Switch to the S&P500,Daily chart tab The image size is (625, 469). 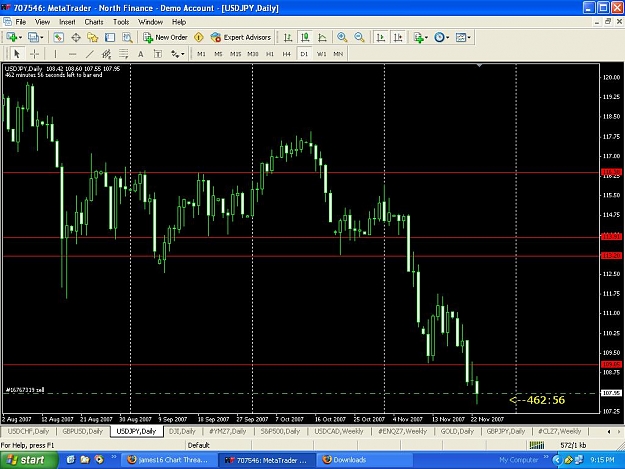(x=280, y=432)
